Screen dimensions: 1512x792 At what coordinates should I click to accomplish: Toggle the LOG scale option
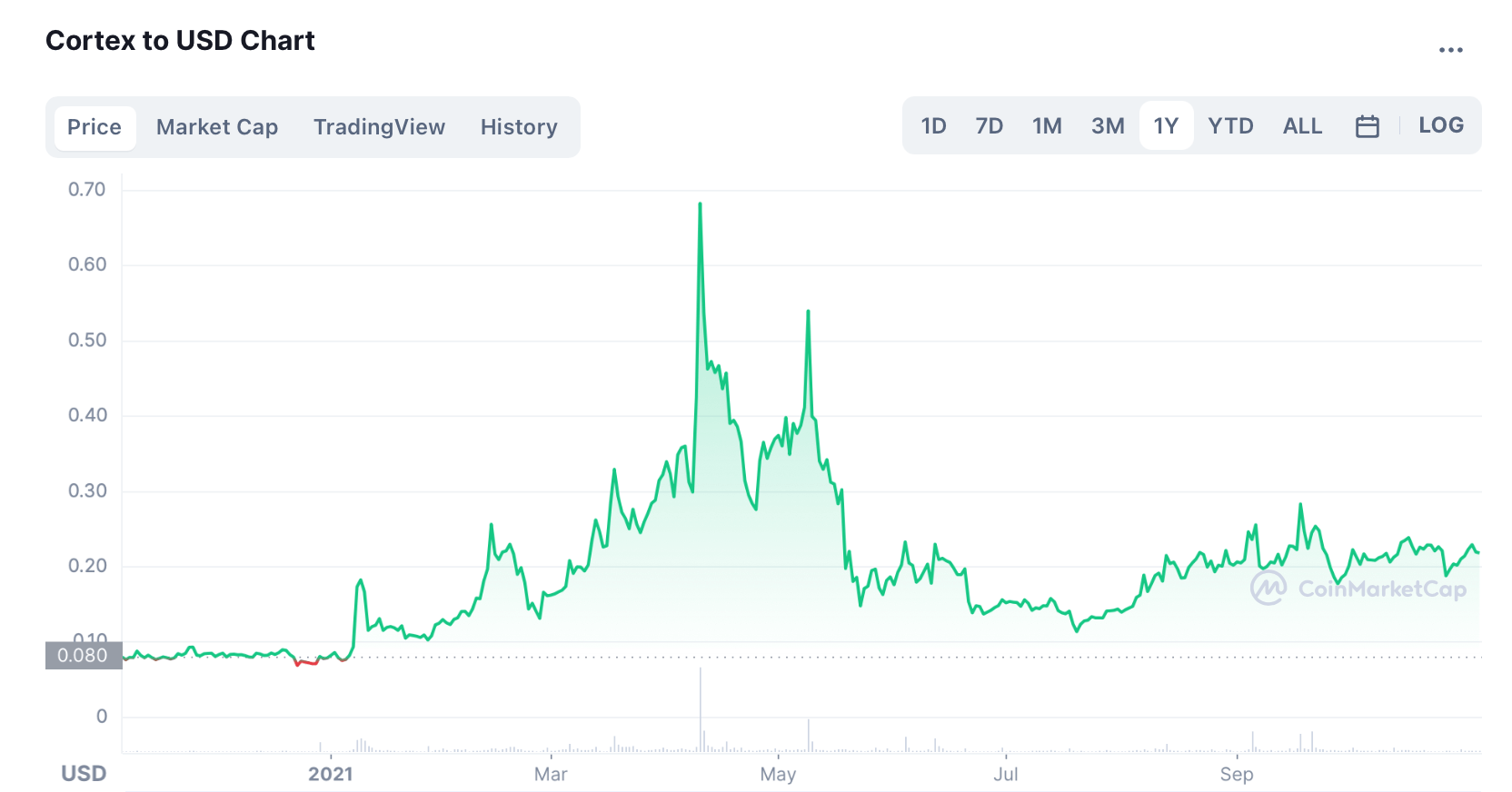pos(1440,125)
